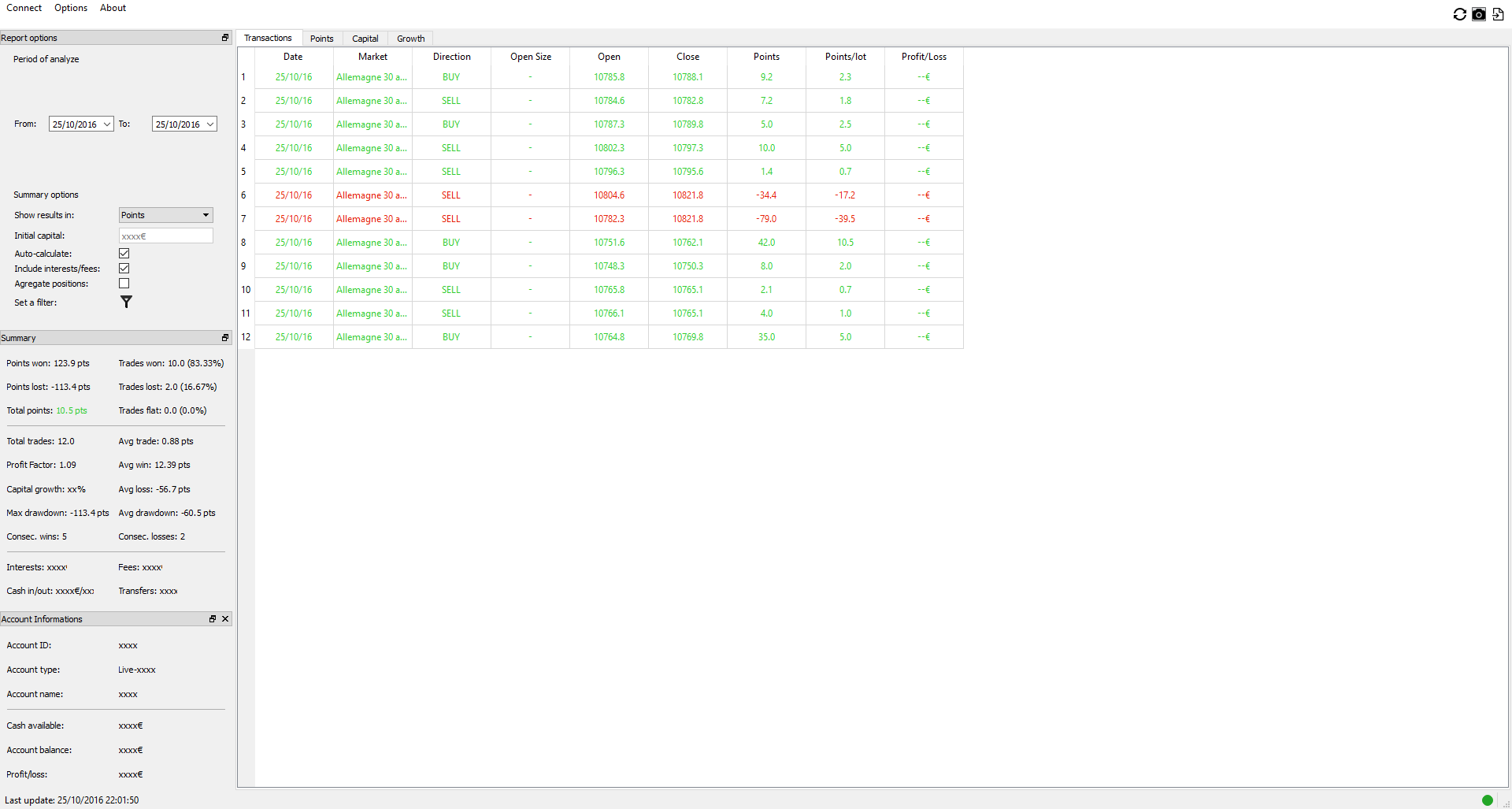Click the -39.5 points/lot cell
Image resolution: width=1512 pixels, height=809 pixels.
pyautogui.click(x=845, y=219)
